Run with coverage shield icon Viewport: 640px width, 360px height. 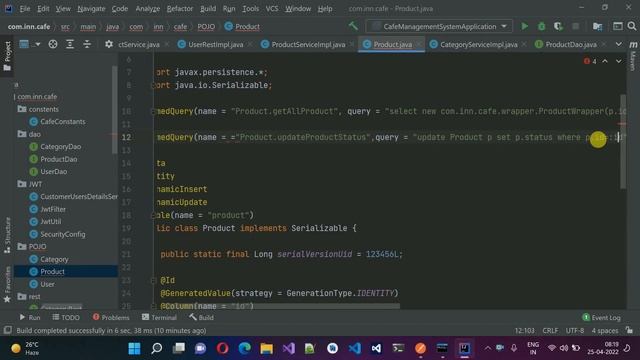click(x=558, y=27)
